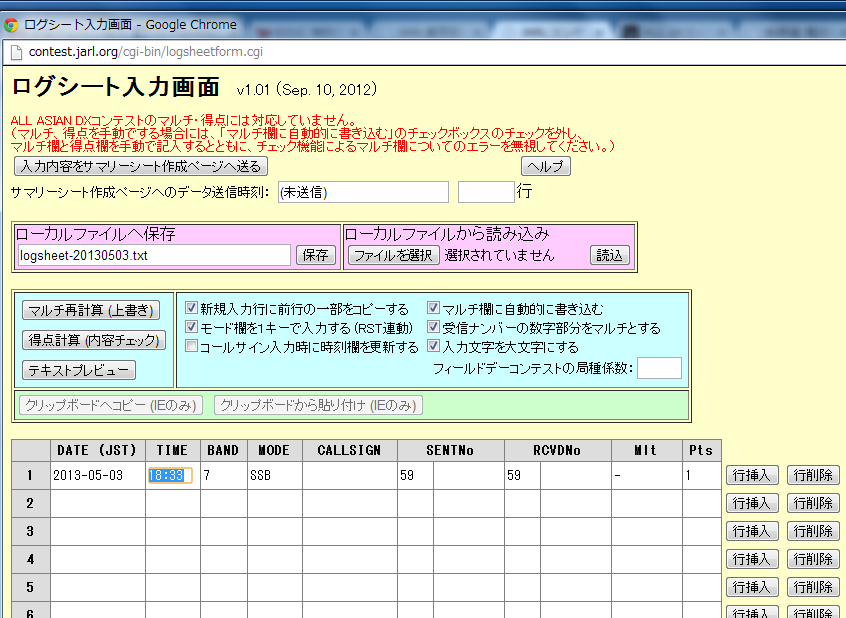Click row 1 SENTNo cell showing 59
The height and width of the screenshot is (618, 846).
[415, 476]
